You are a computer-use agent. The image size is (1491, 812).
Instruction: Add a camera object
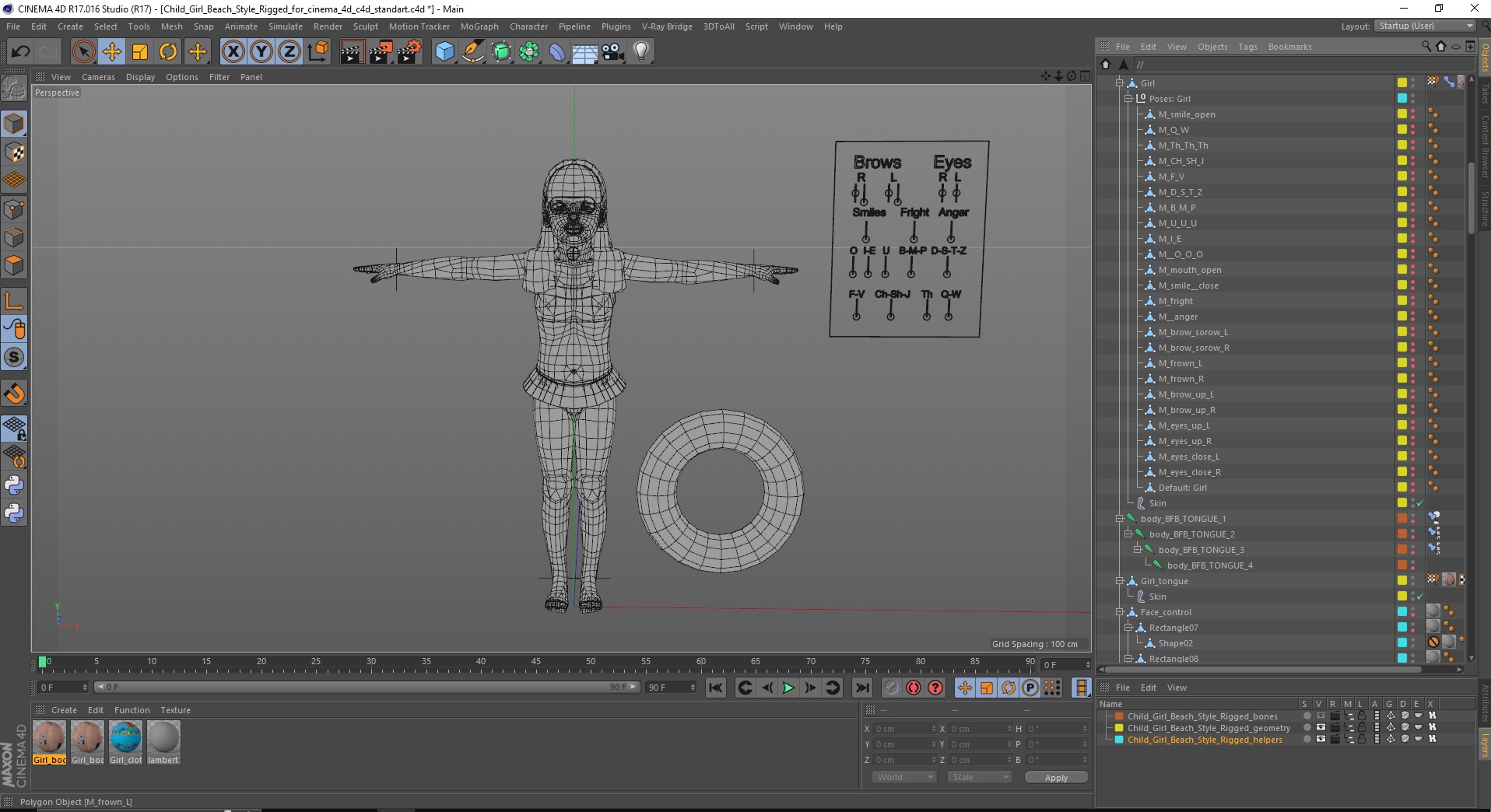613,52
